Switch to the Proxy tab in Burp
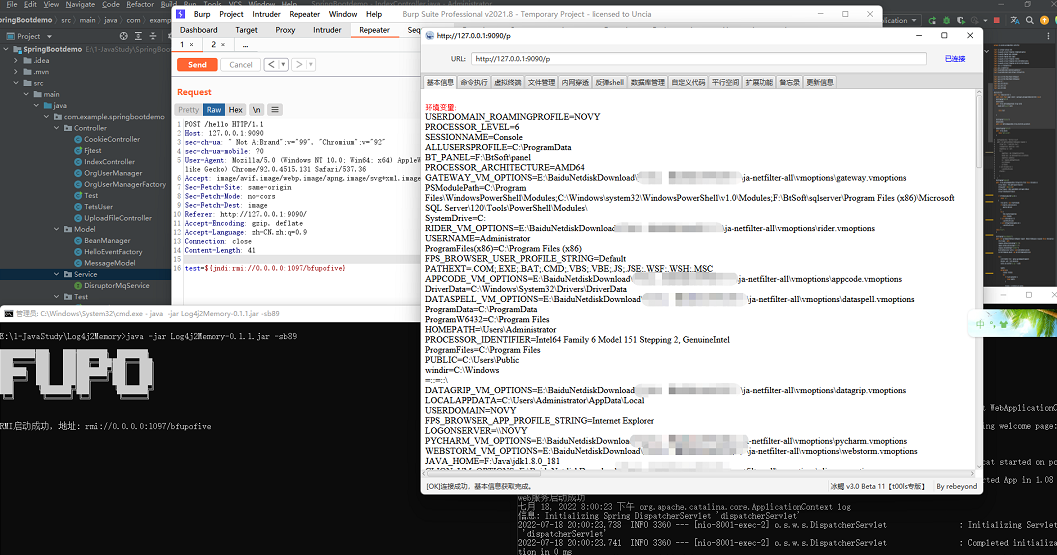 tap(285, 30)
